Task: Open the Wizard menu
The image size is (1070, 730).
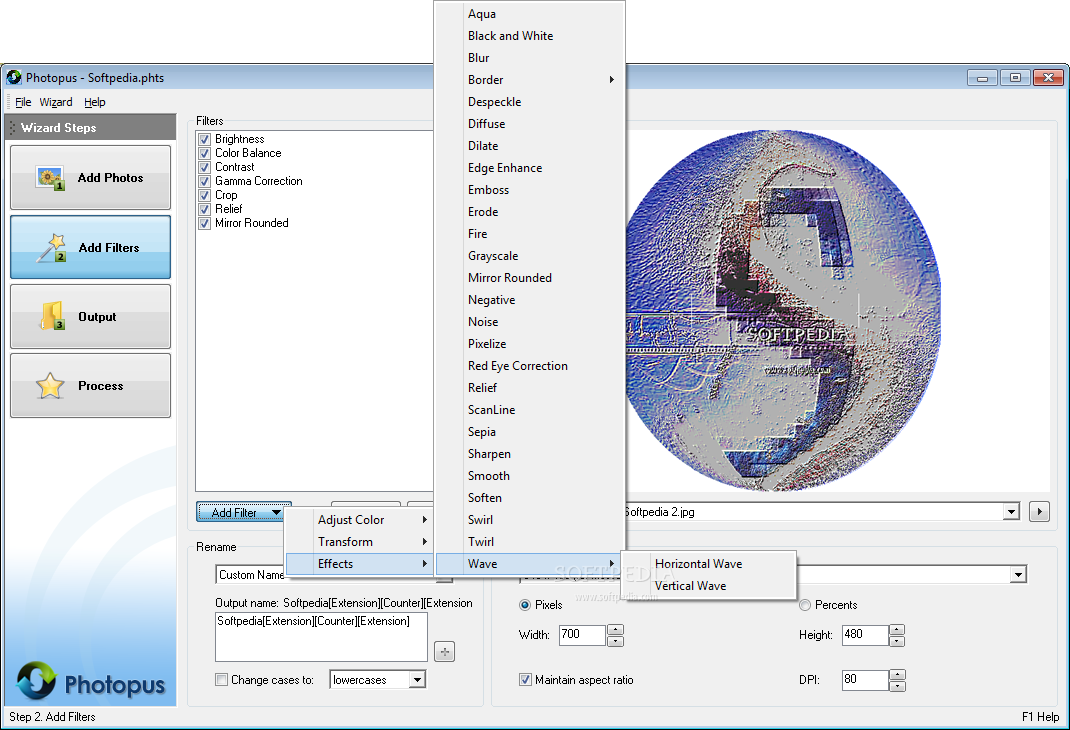Action: pos(56,102)
